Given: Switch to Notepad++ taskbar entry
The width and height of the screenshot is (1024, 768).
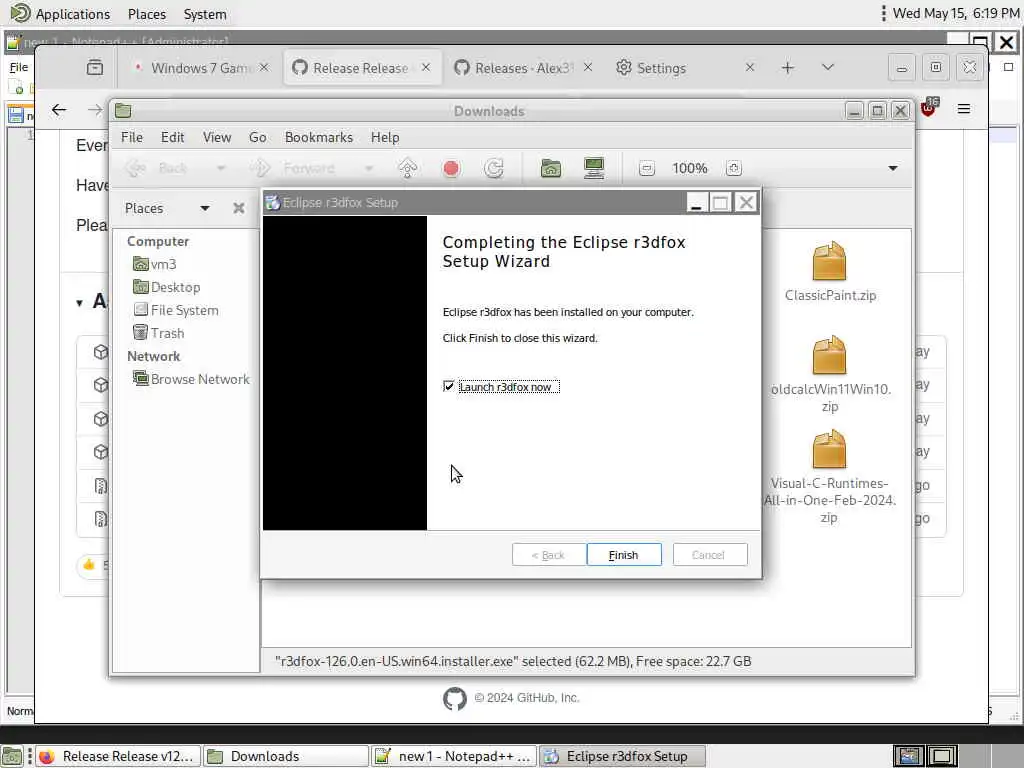Looking at the screenshot, I should click(454, 756).
